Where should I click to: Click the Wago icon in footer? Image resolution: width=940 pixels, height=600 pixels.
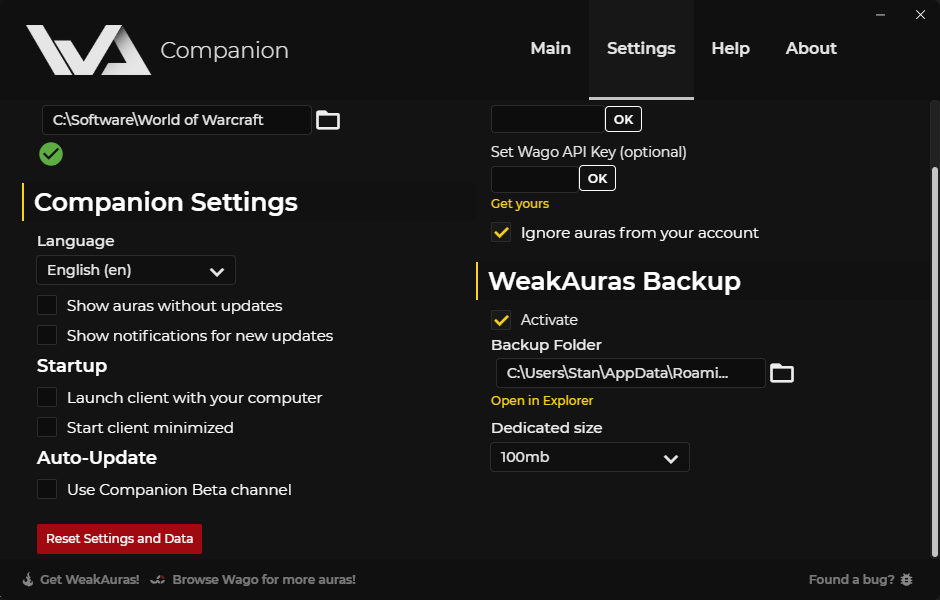click(158, 580)
